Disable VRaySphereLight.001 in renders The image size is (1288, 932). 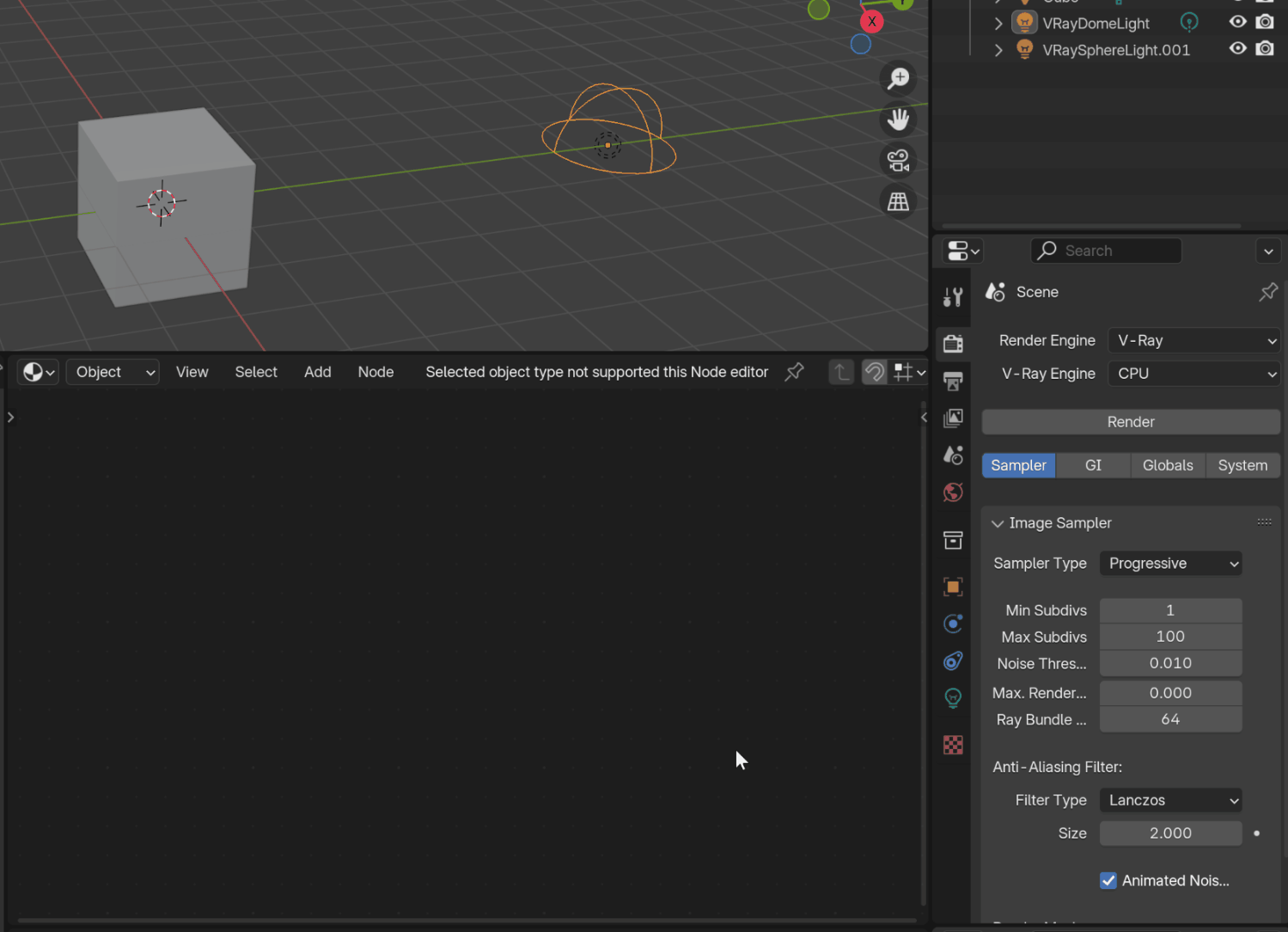pyautogui.click(x=1265, y=49)
